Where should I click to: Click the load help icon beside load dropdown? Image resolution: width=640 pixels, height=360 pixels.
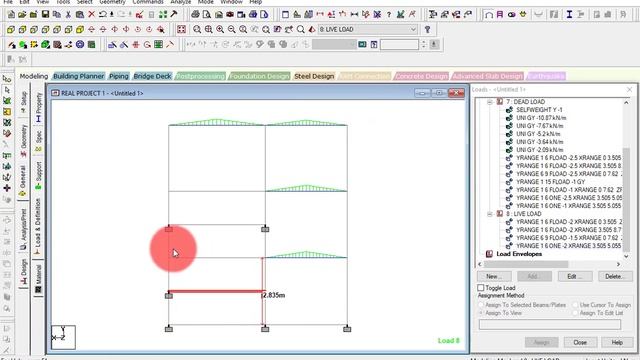(427, 29)
